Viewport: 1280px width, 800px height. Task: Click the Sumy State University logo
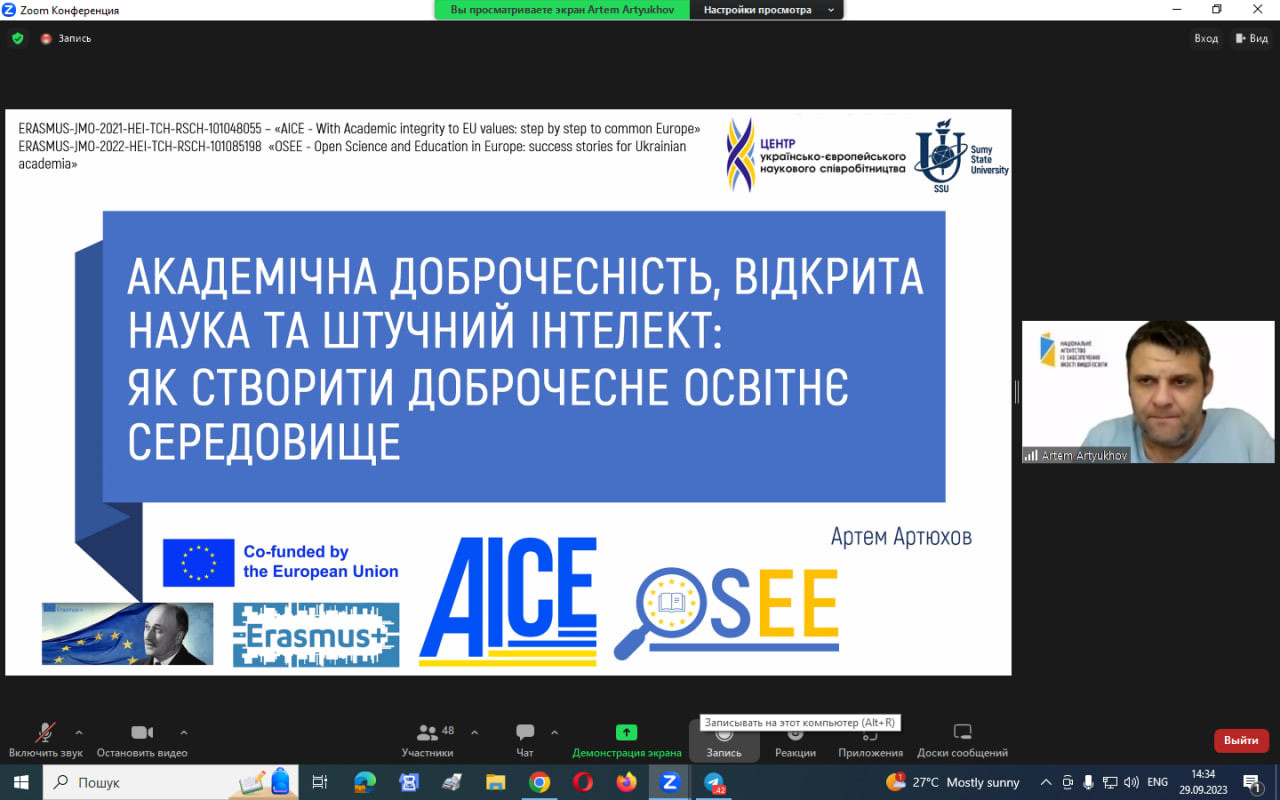961,156
